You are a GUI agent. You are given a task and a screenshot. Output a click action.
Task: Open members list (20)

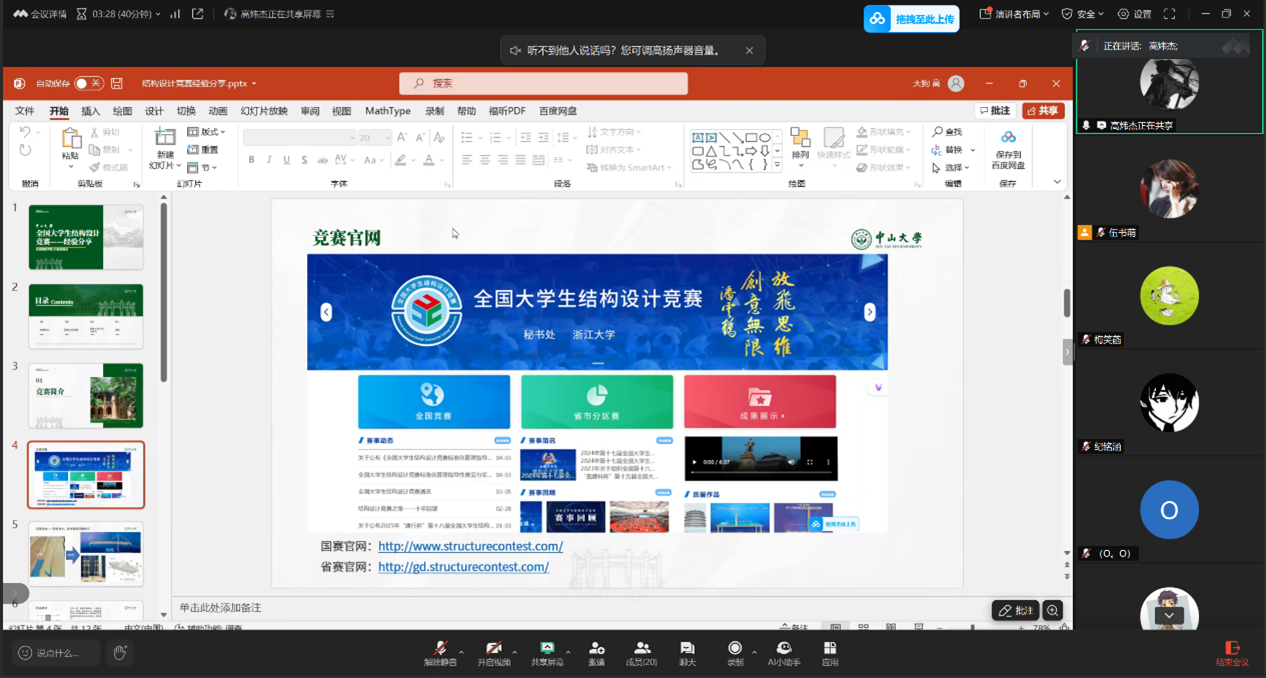(641, 651)
